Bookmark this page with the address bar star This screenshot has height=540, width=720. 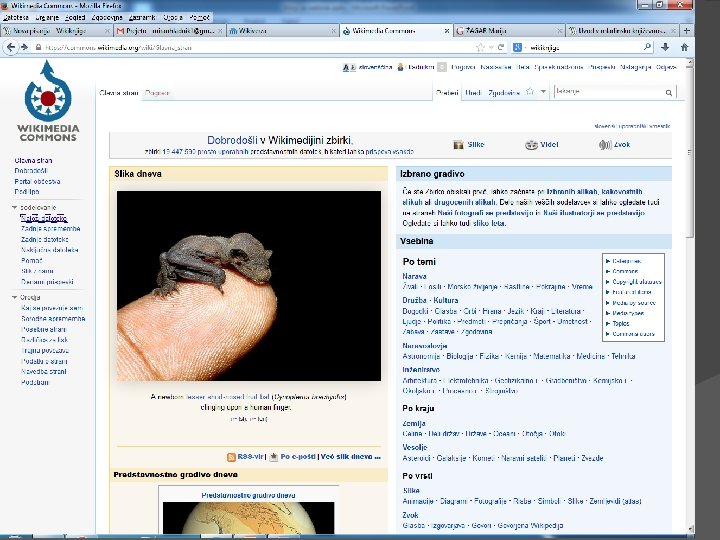click(x=480, y=47)
